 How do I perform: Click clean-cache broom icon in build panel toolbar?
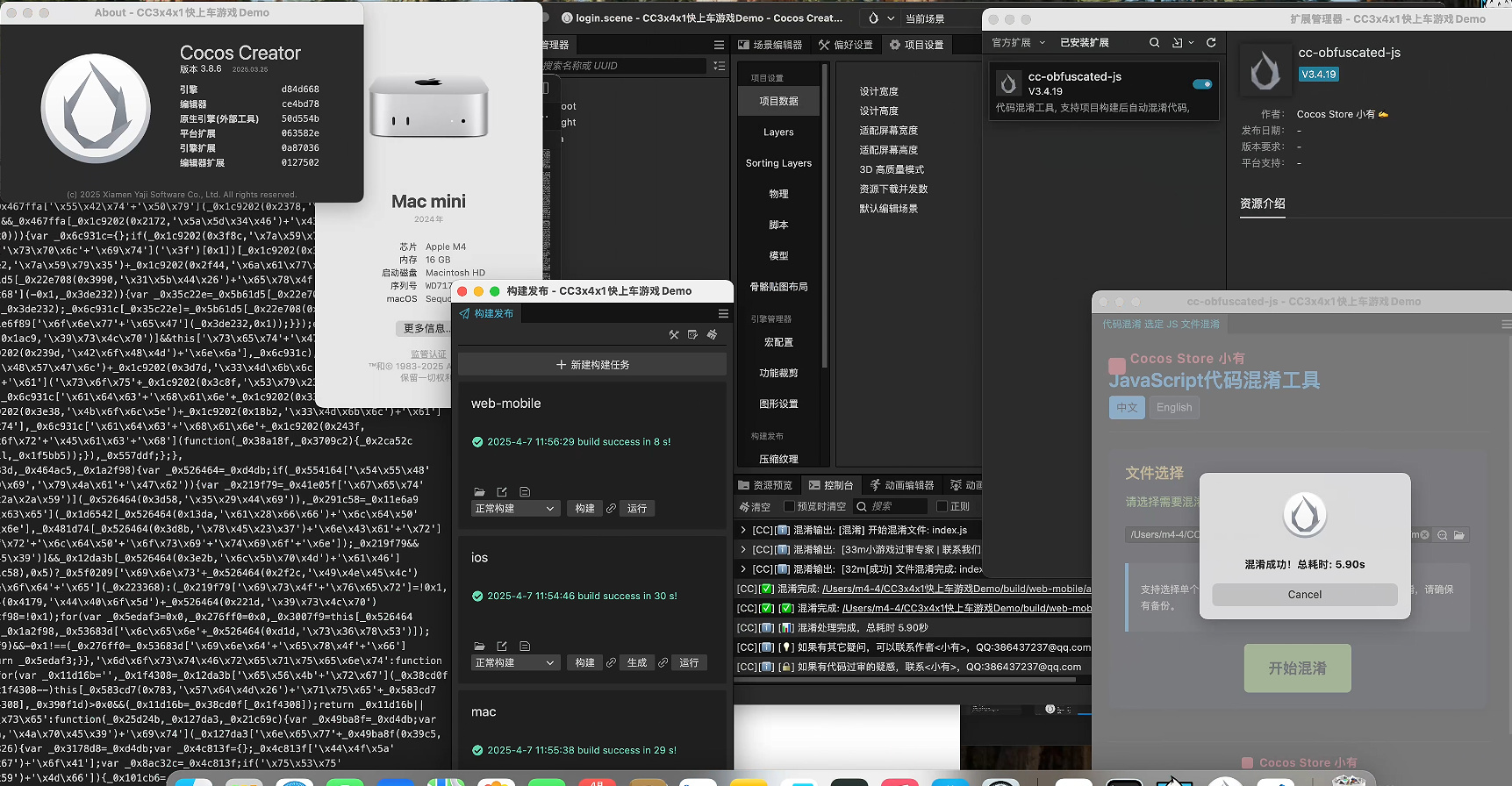click(712, 334)
